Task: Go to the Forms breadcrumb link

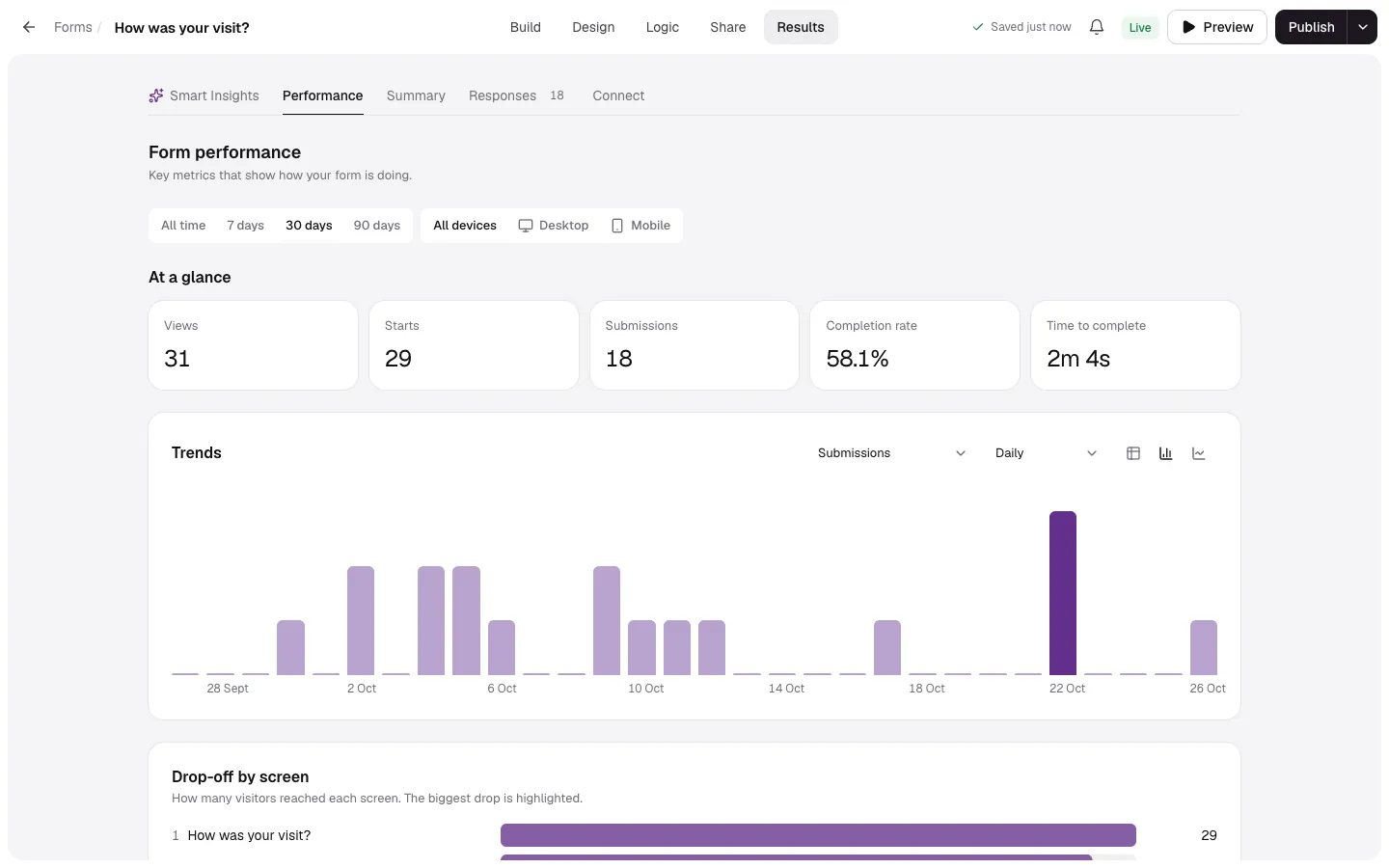Action: (x=73, y=27)
